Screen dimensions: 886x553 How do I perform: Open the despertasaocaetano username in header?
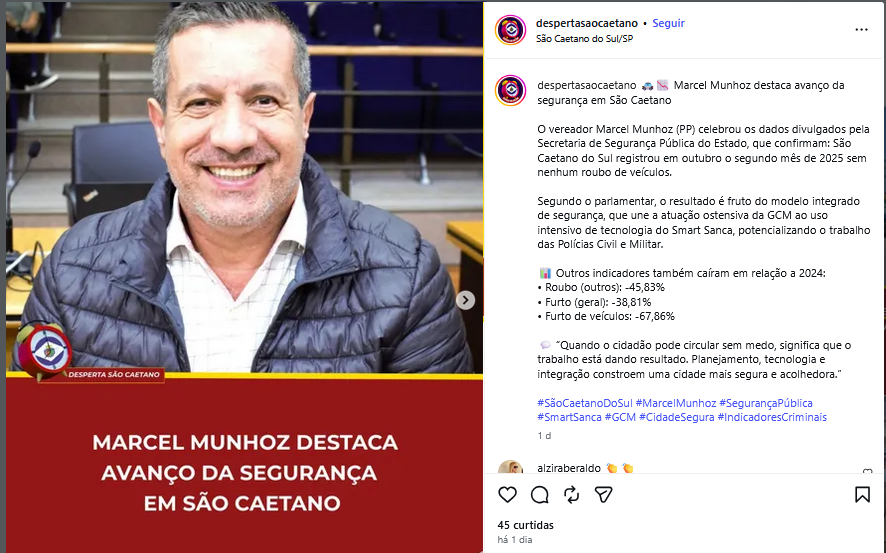tap(587, 23)
